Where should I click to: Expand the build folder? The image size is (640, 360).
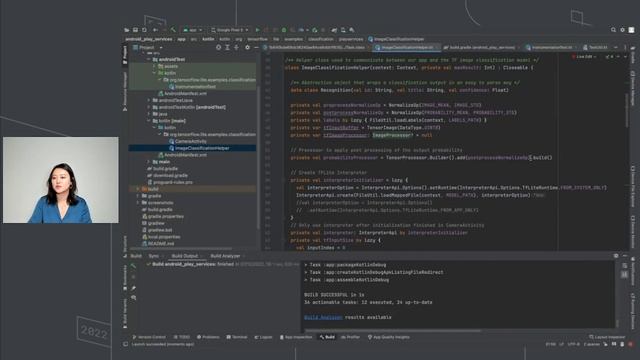pos(138,189)
